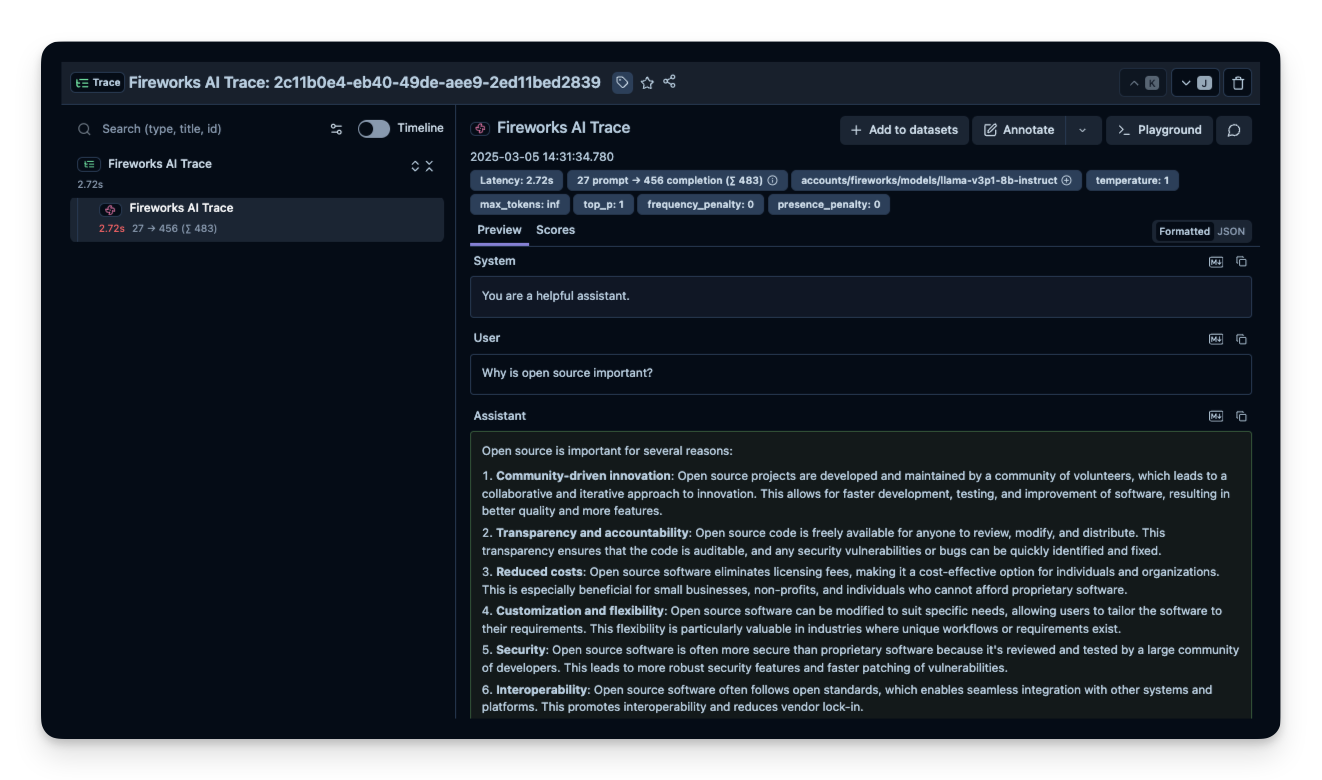Open the Annotate dropdown arrow
The height and width of the screenshot is (780, 1322).
pyautogui.click(x=1082, y=130)
